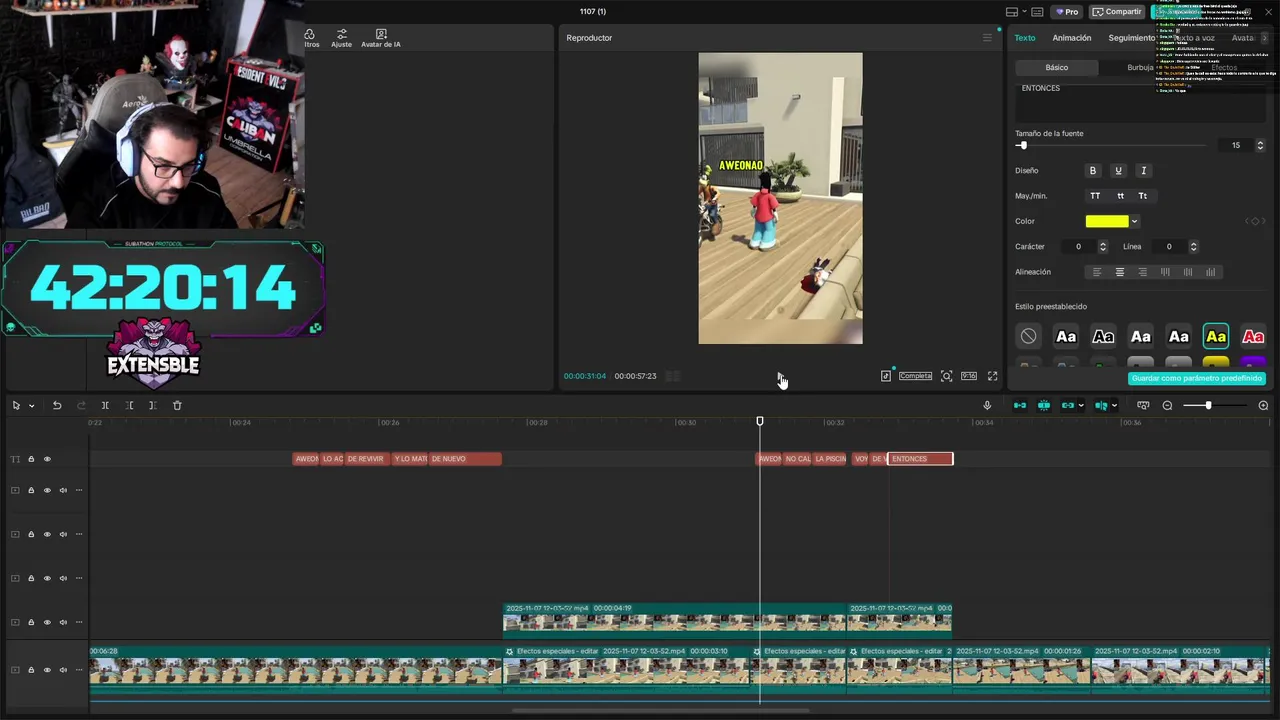Click Guardar como parámetro predefinido button

(x=1197, y=378)
